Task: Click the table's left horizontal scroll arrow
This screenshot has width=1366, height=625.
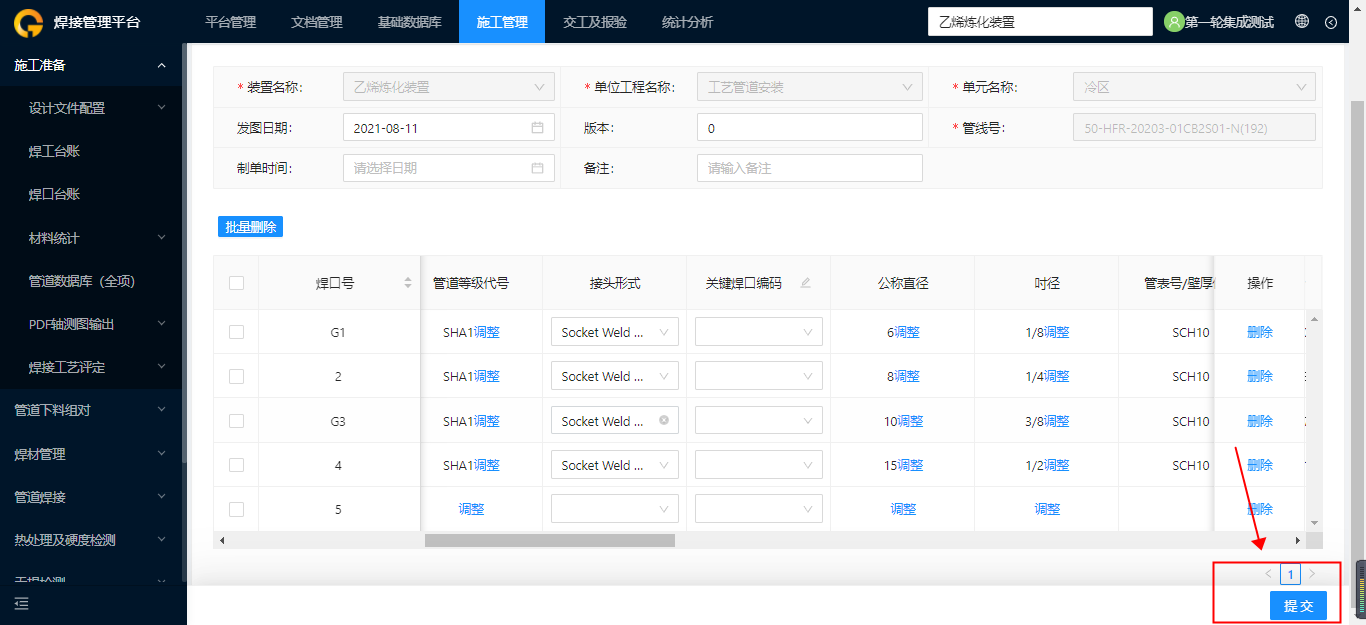Action: click(221, 540)
